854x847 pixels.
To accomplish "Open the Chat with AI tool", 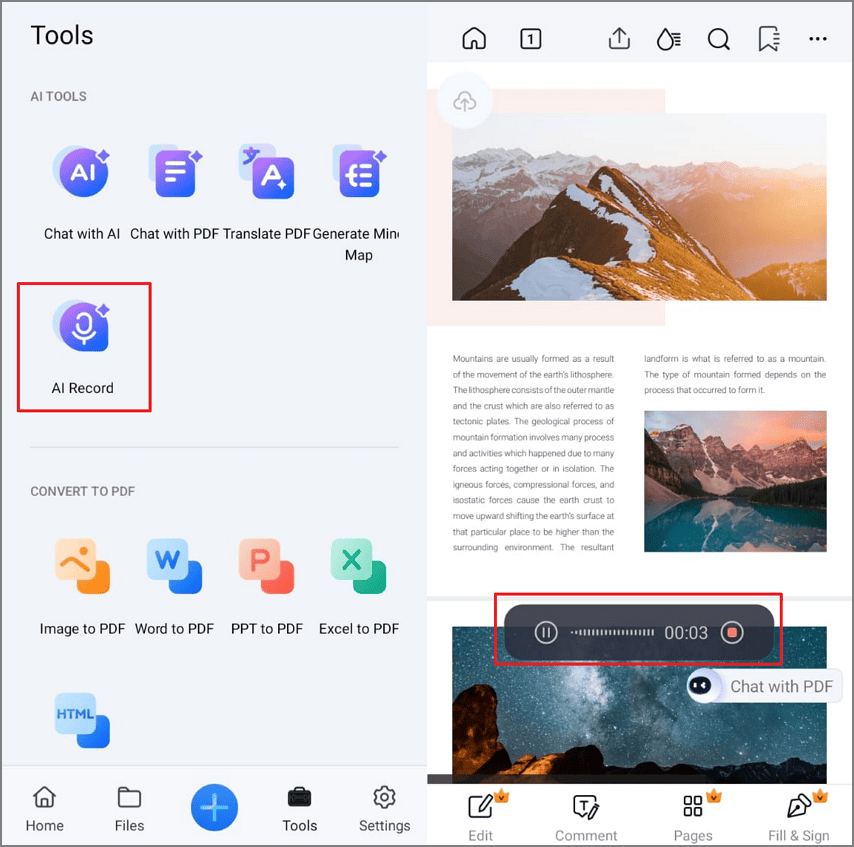I will click(x=82, y=192).
